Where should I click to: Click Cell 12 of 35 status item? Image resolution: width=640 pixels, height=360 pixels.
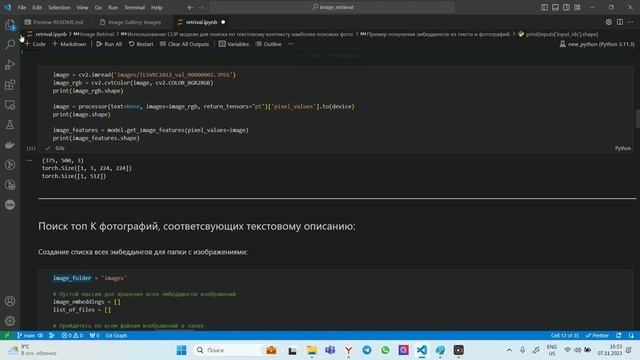(x=564, y=335)
